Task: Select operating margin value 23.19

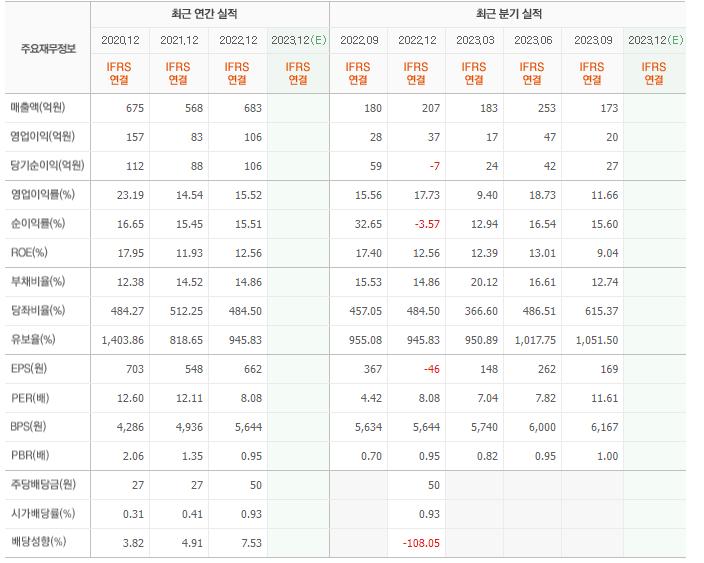Action: click(130, 195)
